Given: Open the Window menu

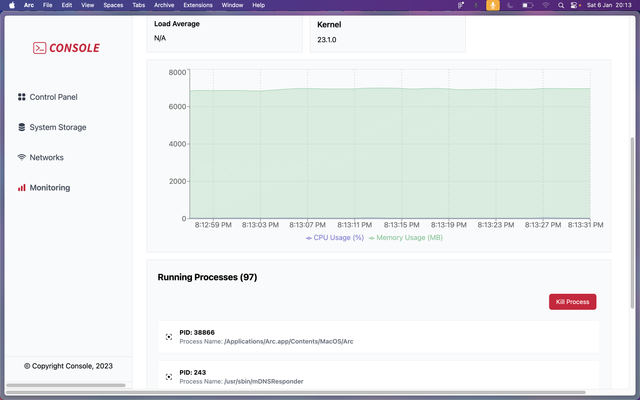Looking at the screenshot, I should point(232,5).
